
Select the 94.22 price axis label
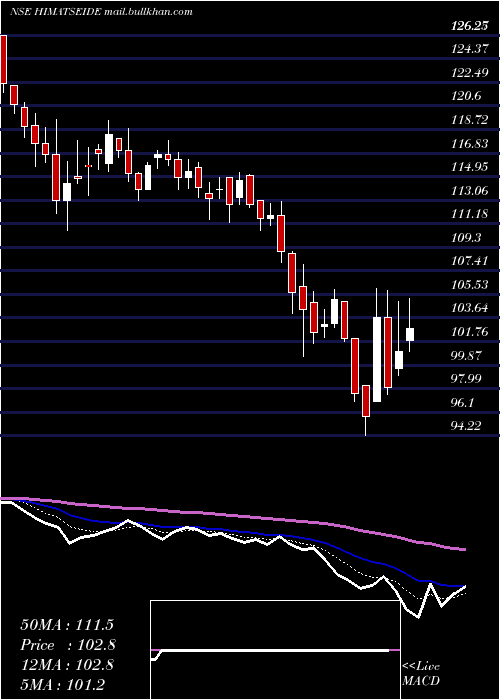tap(466, 426)
